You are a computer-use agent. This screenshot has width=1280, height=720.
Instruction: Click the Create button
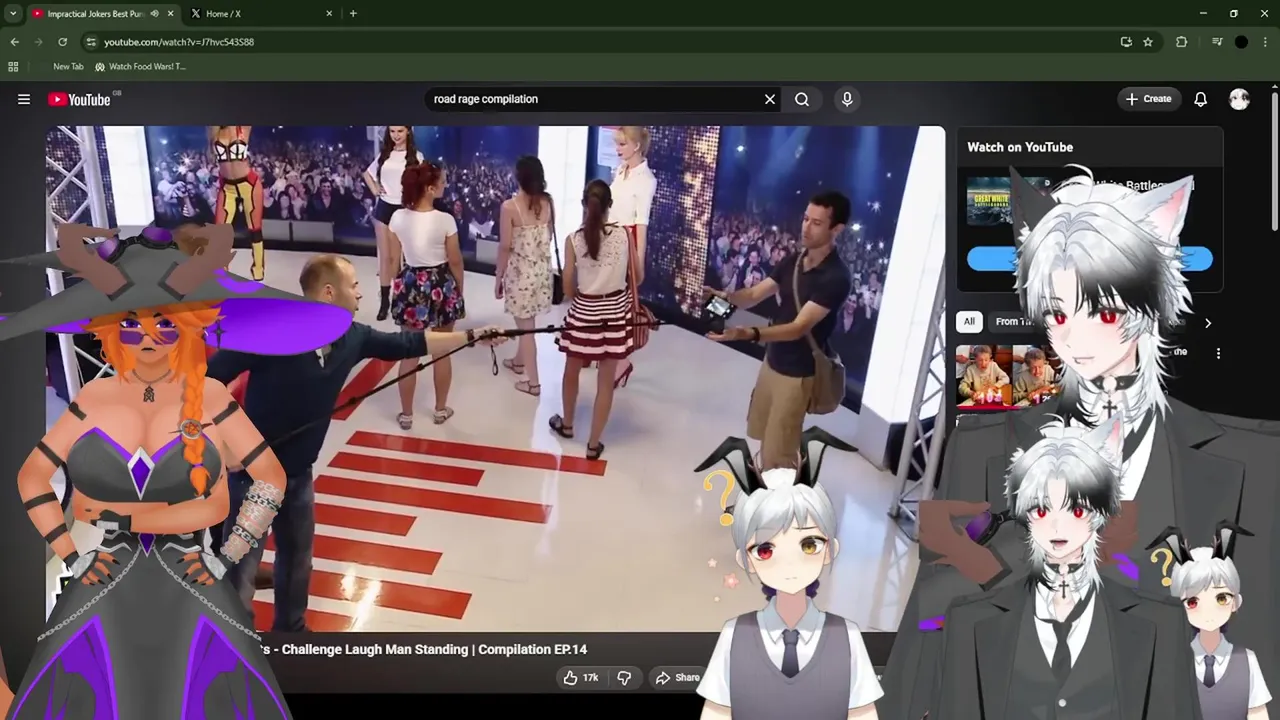coord(1148,99)
